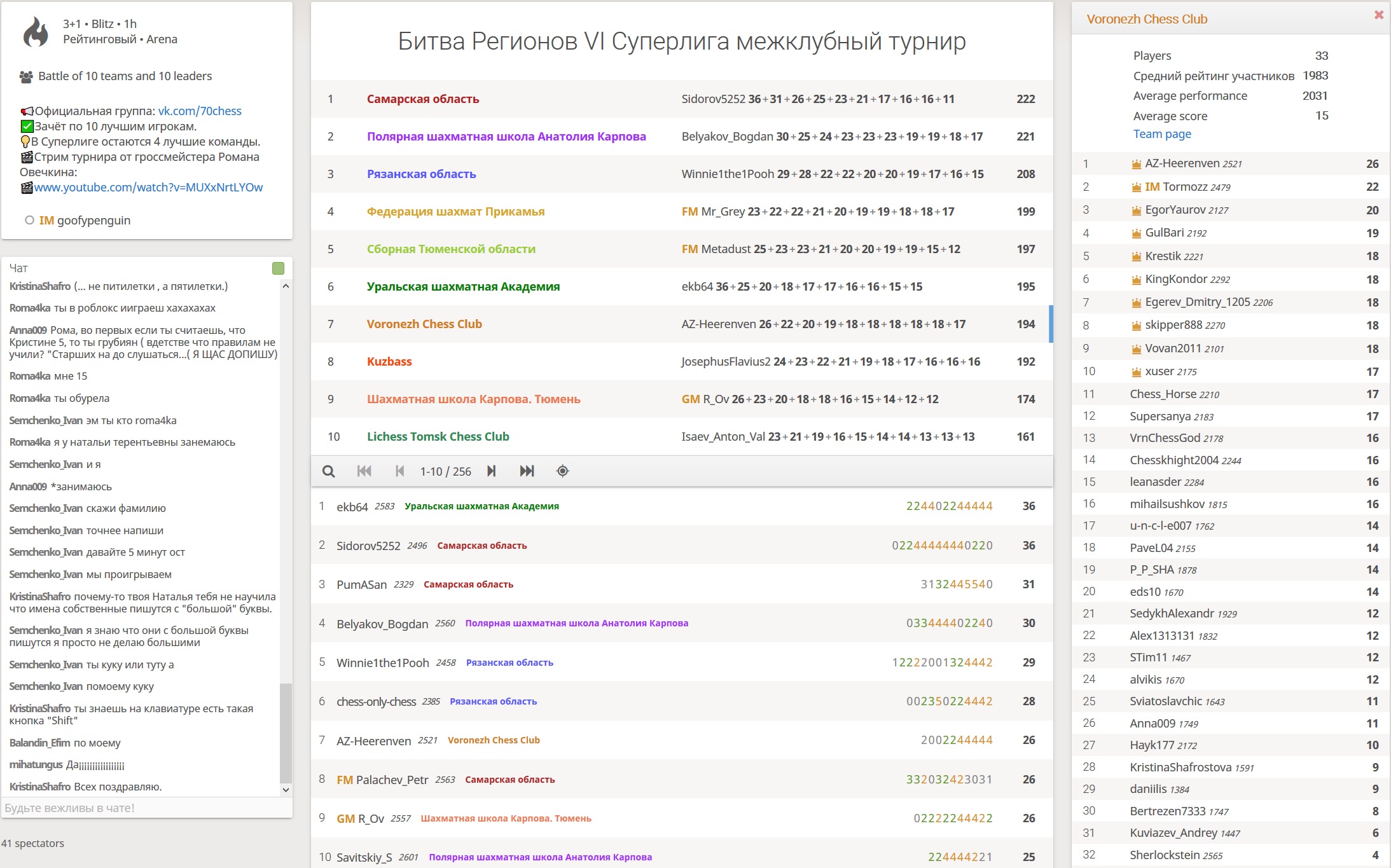Click crown icon beside Vovan2011
Screen dimensions: 1391x868
[1136, 349]
